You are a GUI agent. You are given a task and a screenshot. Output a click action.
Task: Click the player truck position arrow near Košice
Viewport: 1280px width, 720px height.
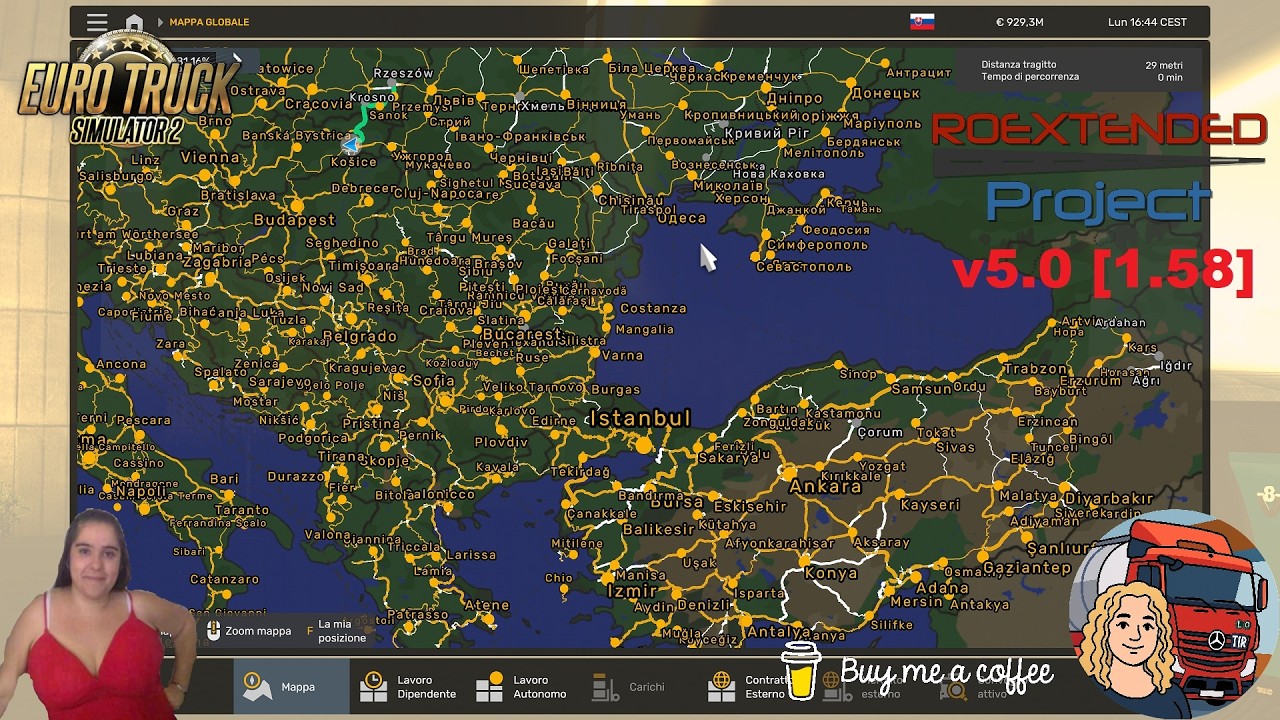click(x=350, y=146)
